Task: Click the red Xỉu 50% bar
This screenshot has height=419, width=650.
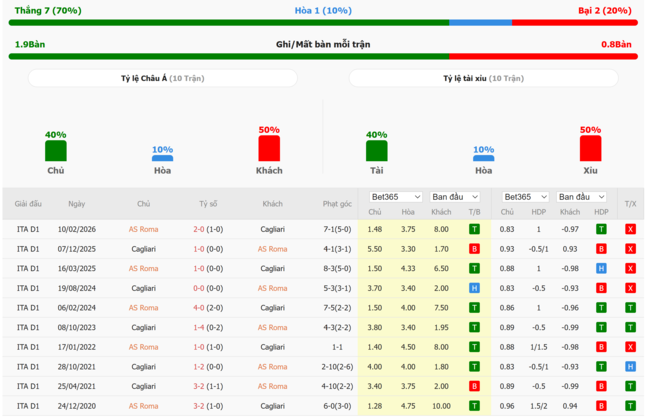Action: pyautogui.click(x=590, y=148)
